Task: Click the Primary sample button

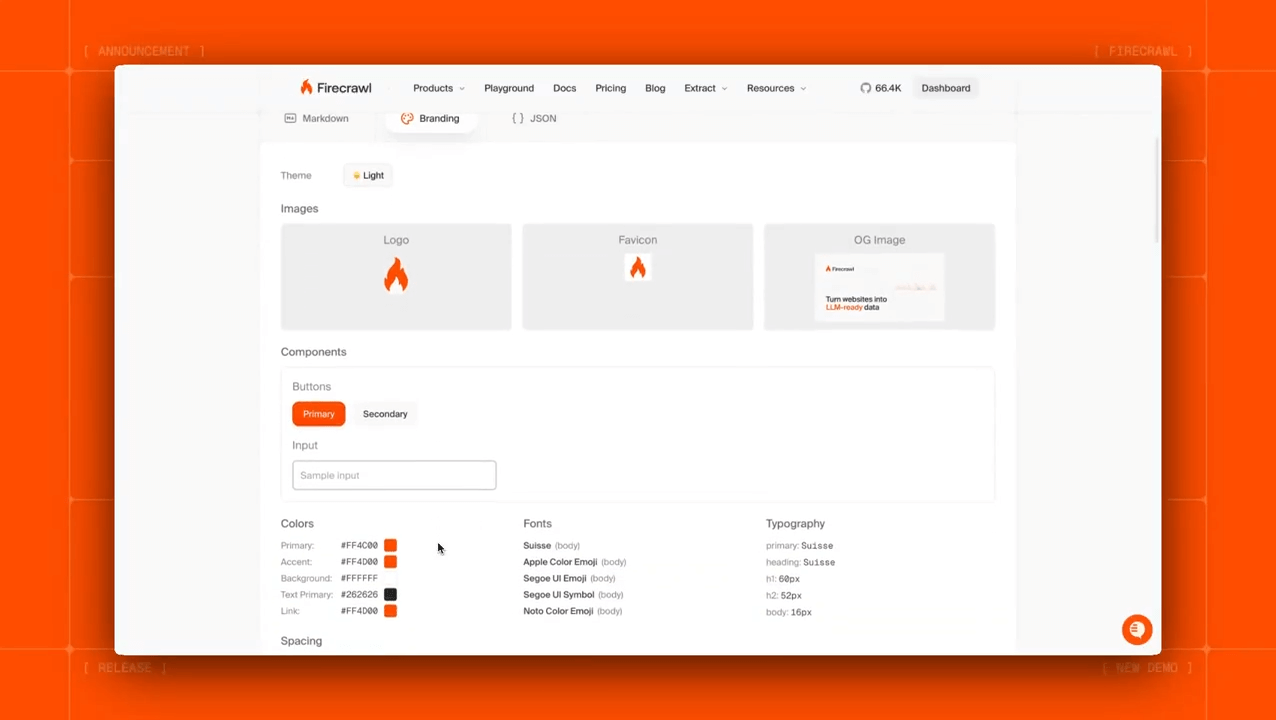Action: (318, 414)
